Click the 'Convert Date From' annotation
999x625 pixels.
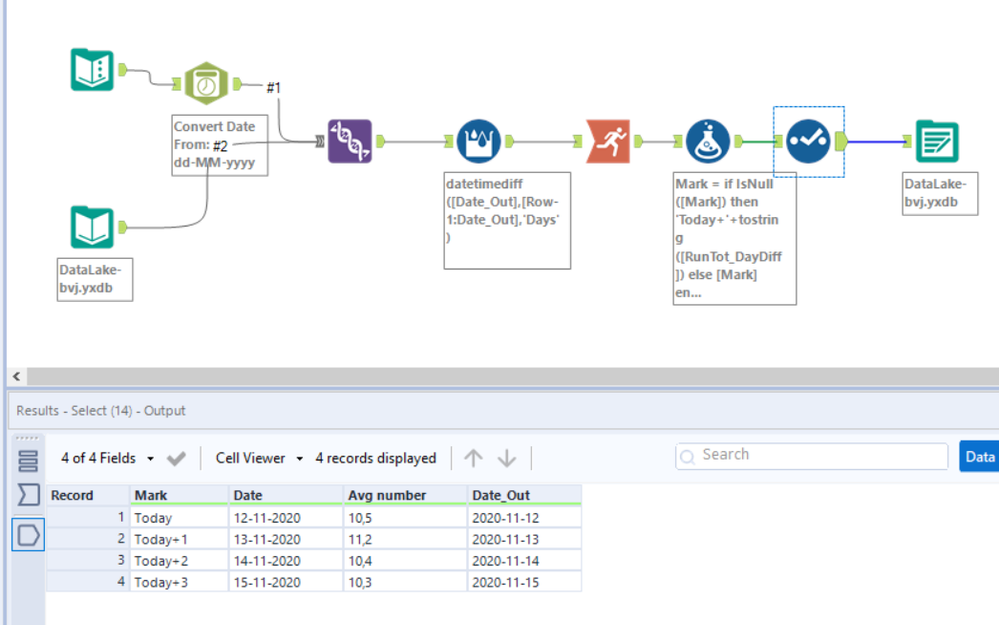click(x=219, y=145)
